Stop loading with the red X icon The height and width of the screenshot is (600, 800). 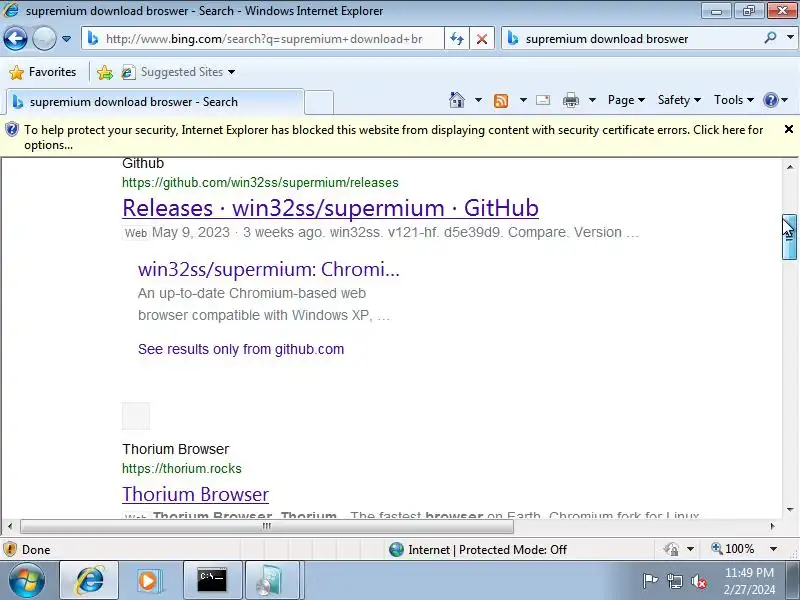pos(482,39)
